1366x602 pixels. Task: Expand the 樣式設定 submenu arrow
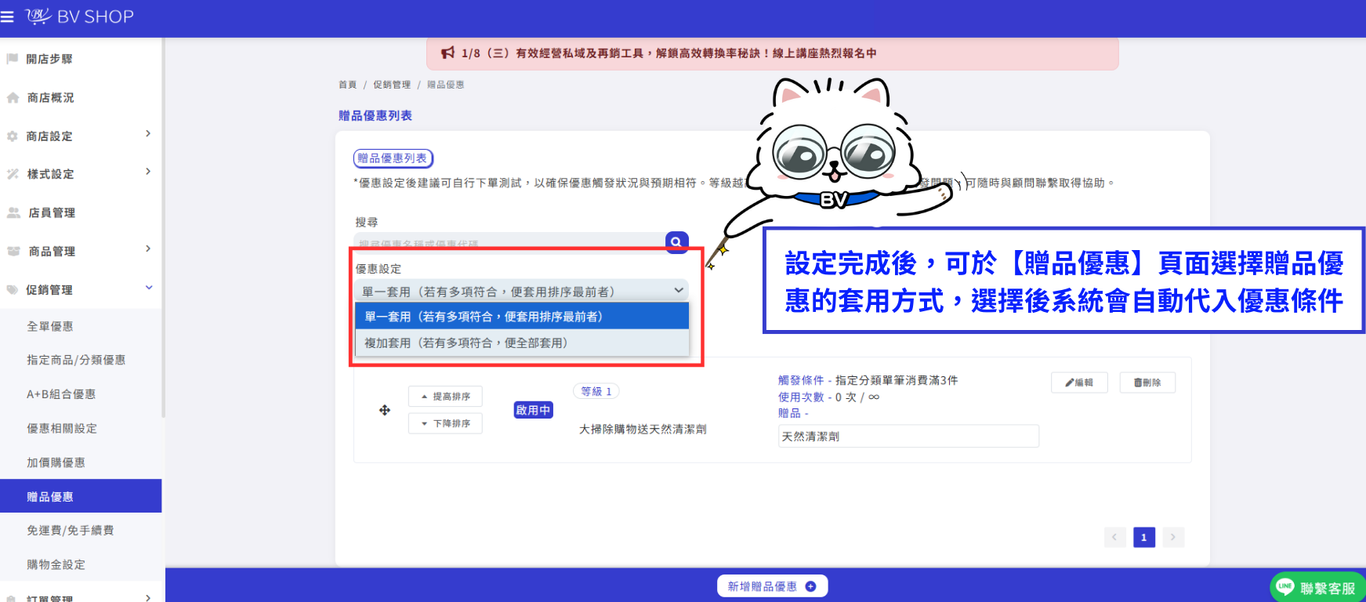point(148,172)
